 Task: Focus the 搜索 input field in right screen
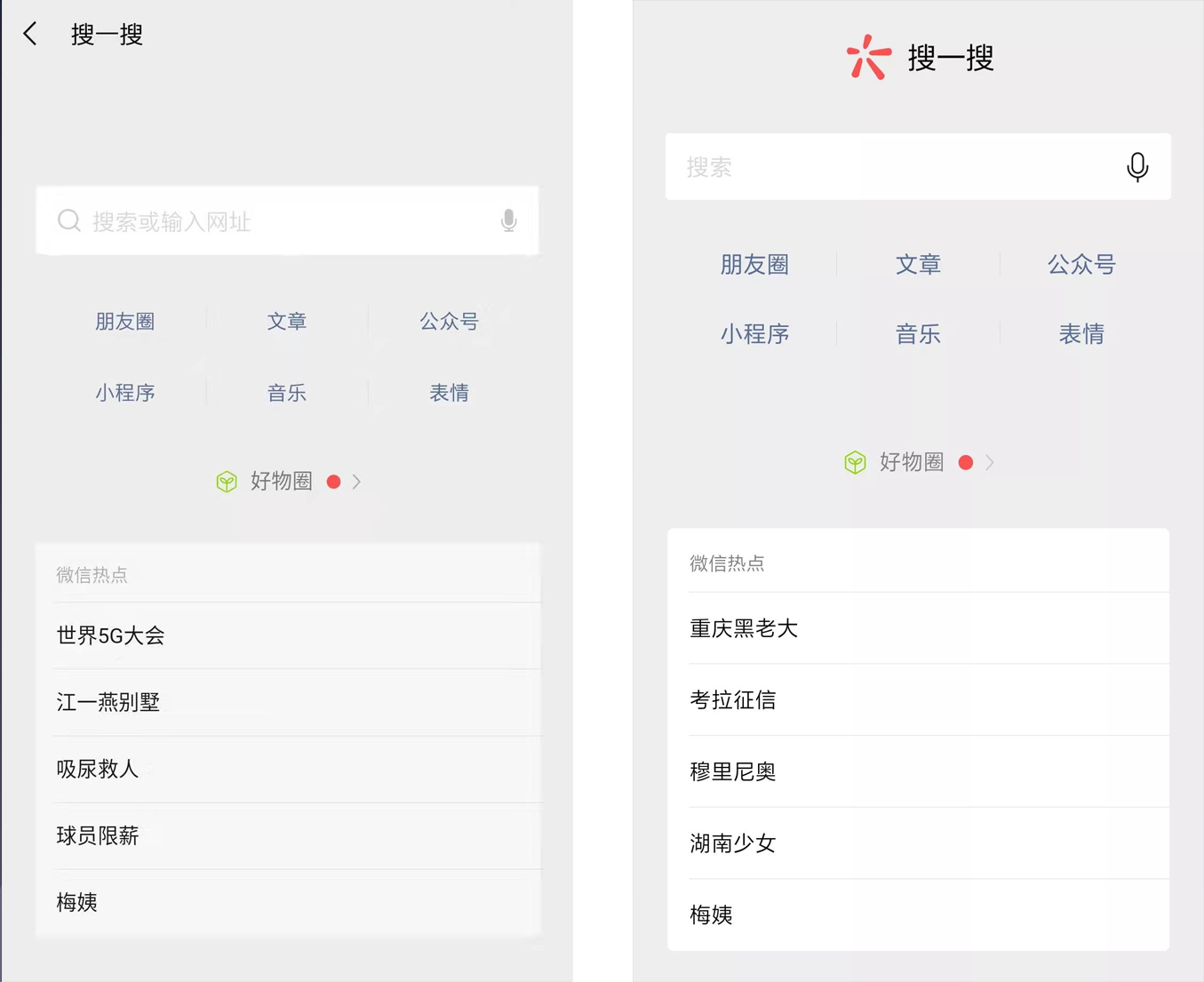[x=918, y=167]
